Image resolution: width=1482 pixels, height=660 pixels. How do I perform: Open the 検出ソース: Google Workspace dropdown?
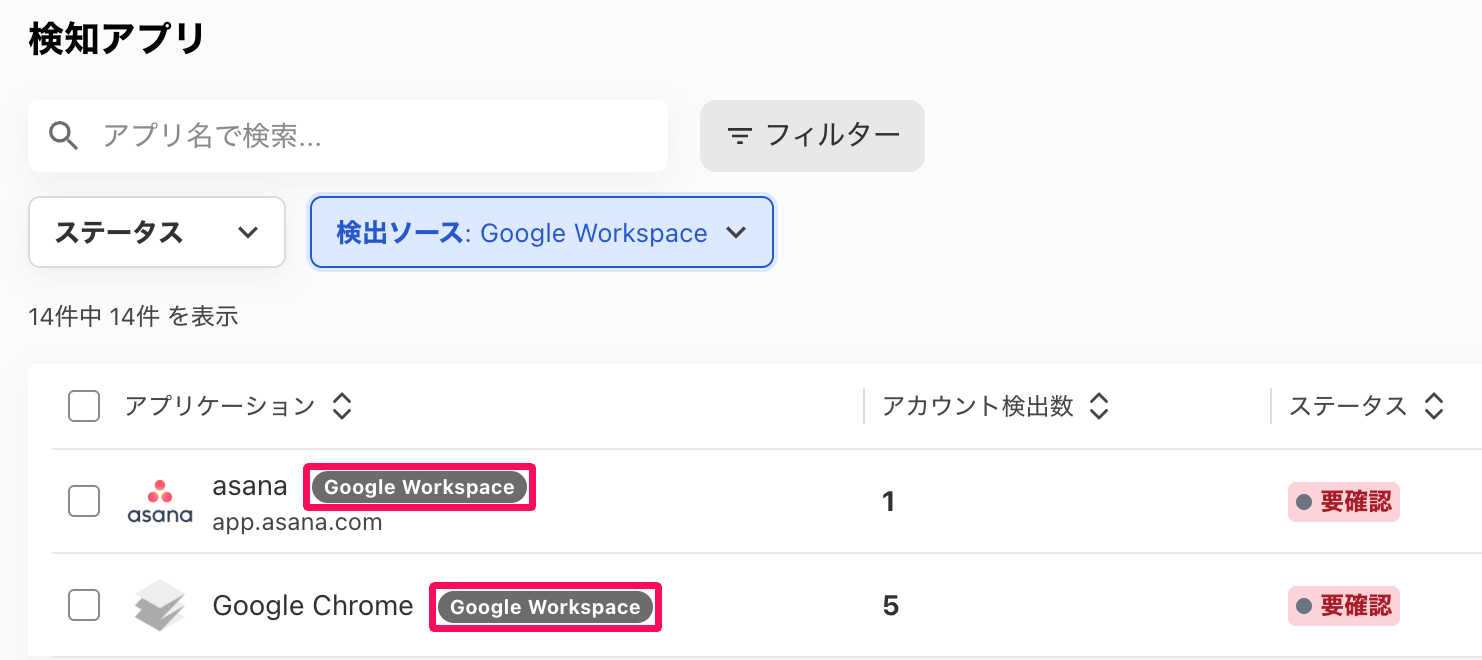(x=542, y=232)
